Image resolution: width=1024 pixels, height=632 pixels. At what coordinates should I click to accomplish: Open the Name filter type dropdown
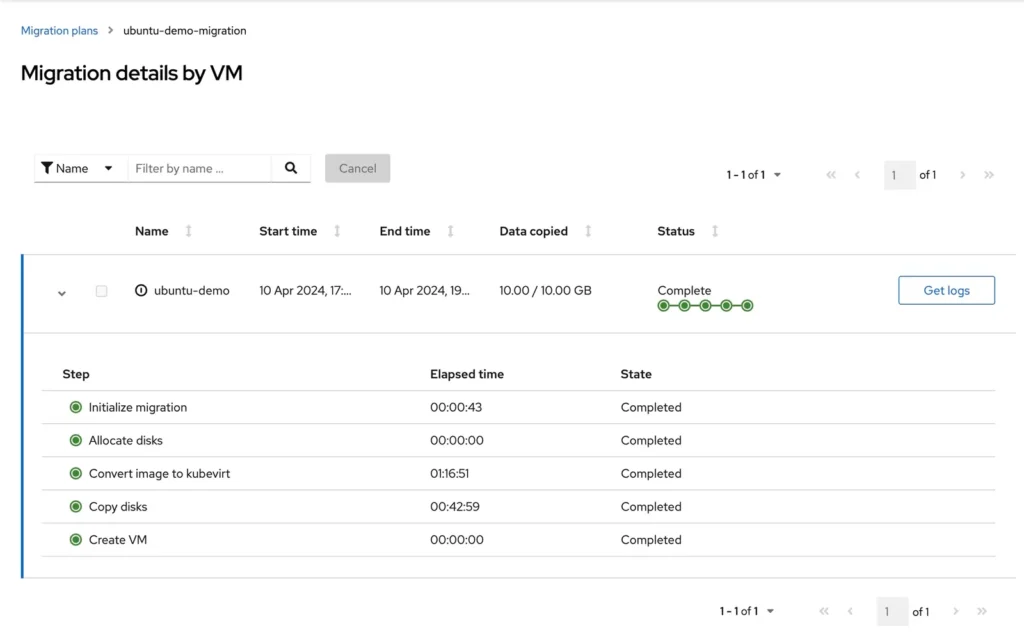coord(80,168)
